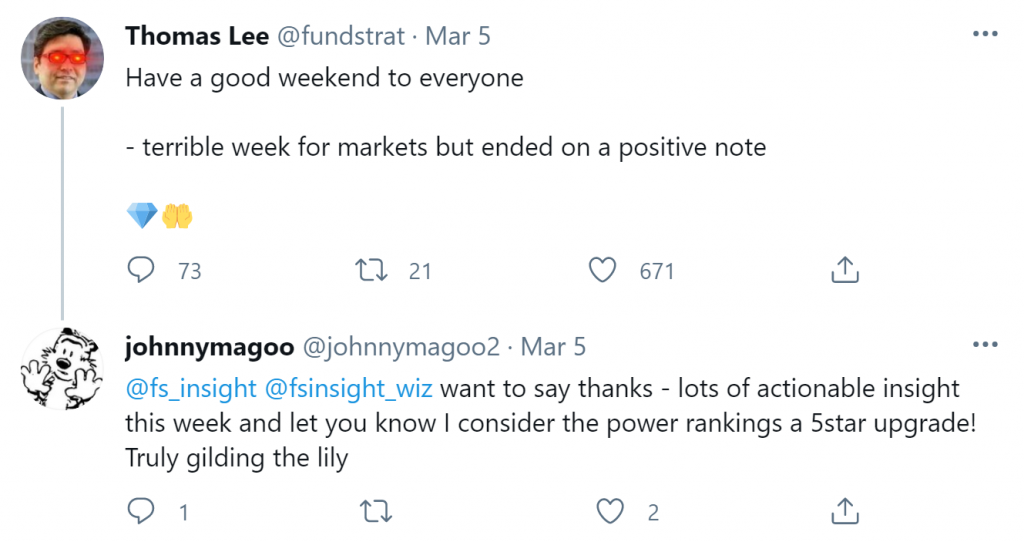This screenshot has width=1024, height=542.
Task: Reply to Thomas Lee's tweet
Action: tap(143, 270)
